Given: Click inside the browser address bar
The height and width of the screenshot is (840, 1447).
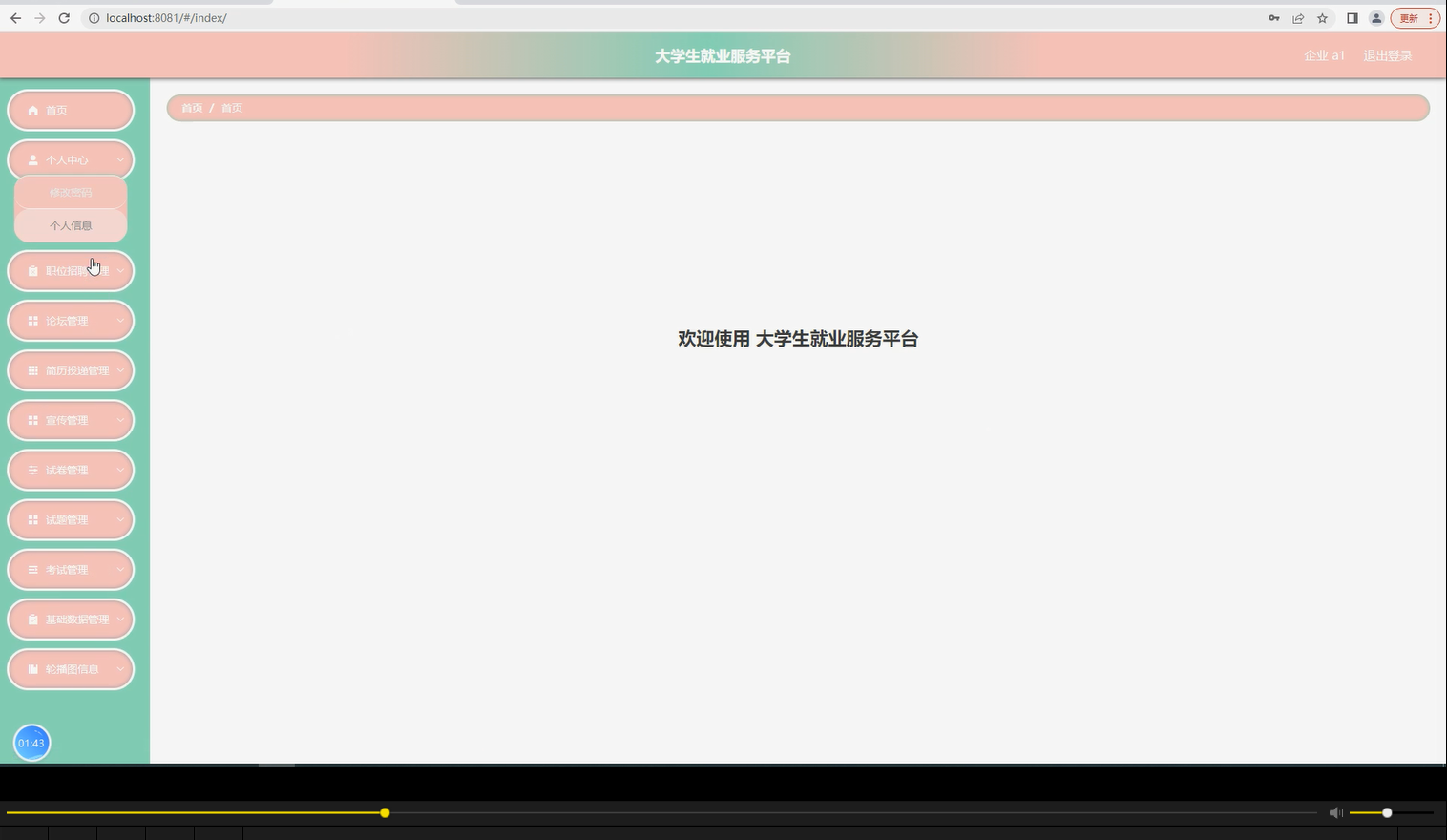Looking at the screenshot, I should (x=191, y=17).
